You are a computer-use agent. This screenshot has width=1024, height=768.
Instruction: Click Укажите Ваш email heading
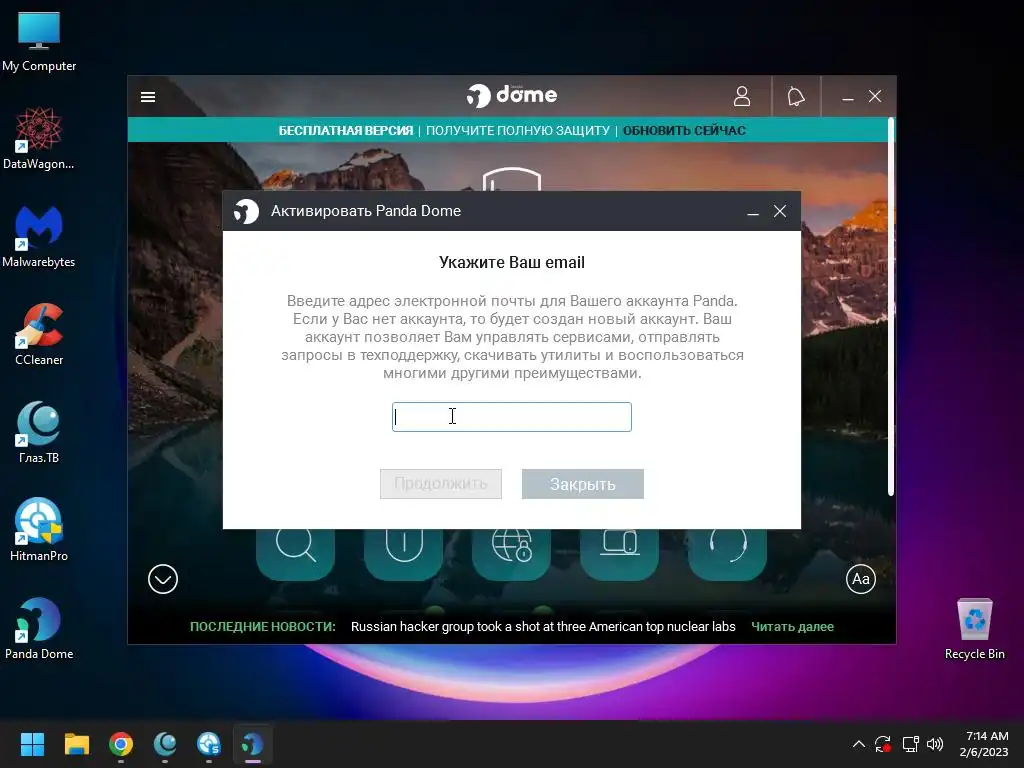512,263
